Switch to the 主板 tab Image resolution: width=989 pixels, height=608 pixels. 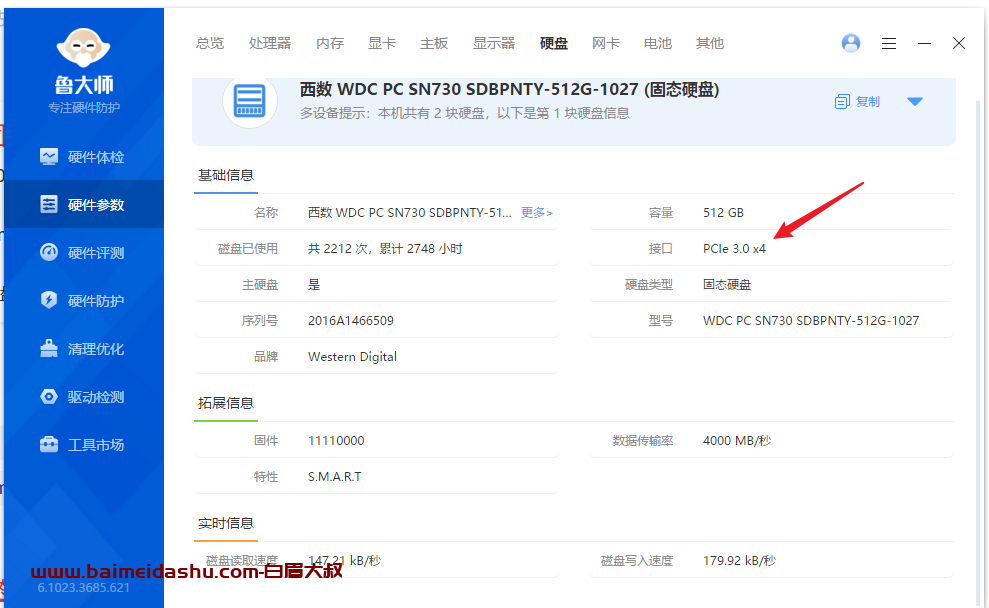tap(434, 43)
